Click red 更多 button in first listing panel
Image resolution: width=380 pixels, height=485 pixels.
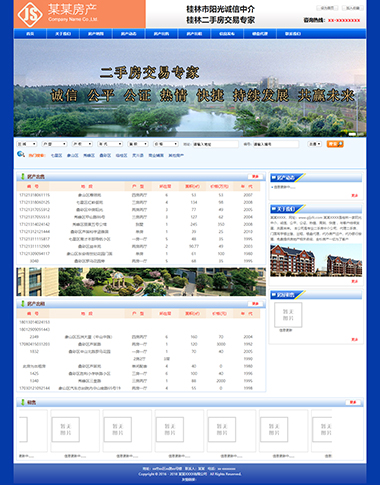click(x=255, y=176)
